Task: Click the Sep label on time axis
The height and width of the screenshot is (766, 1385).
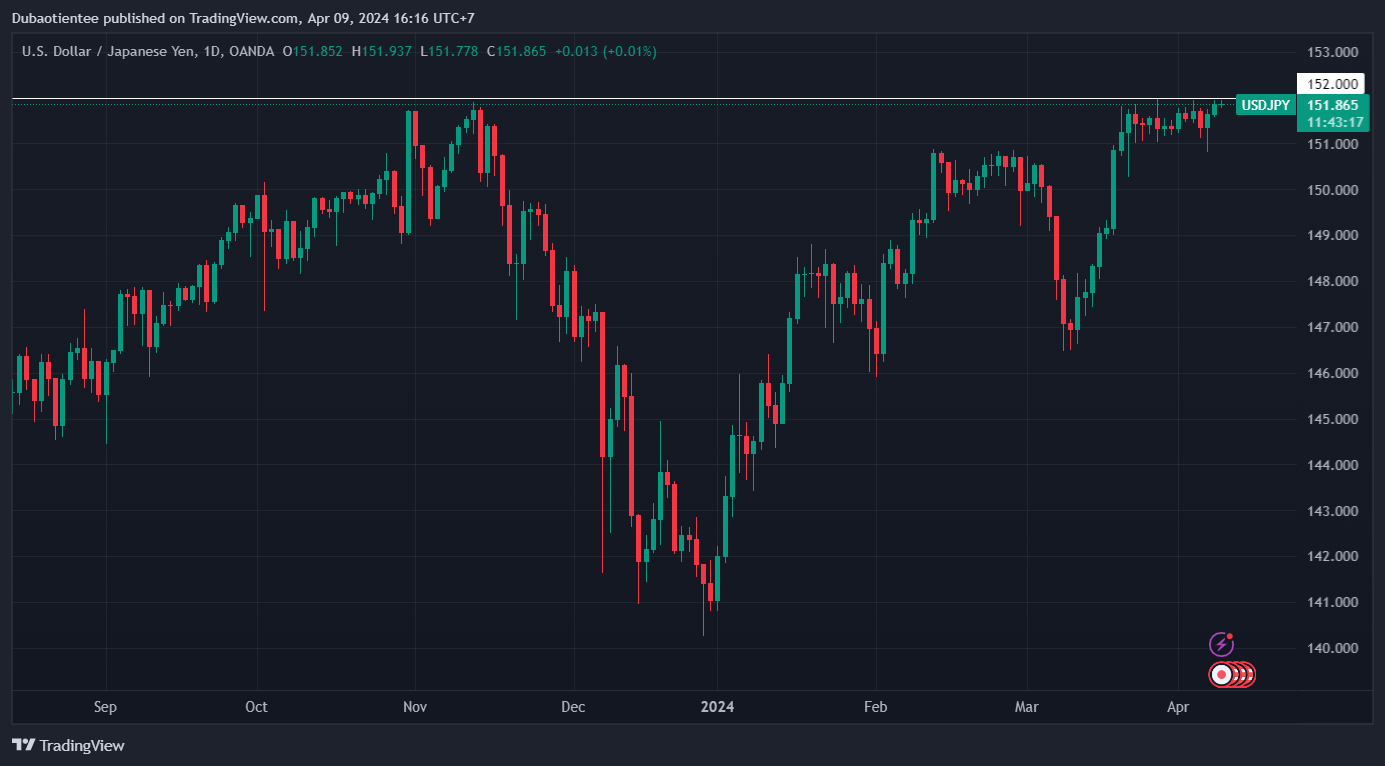Action: click(105, 707)
